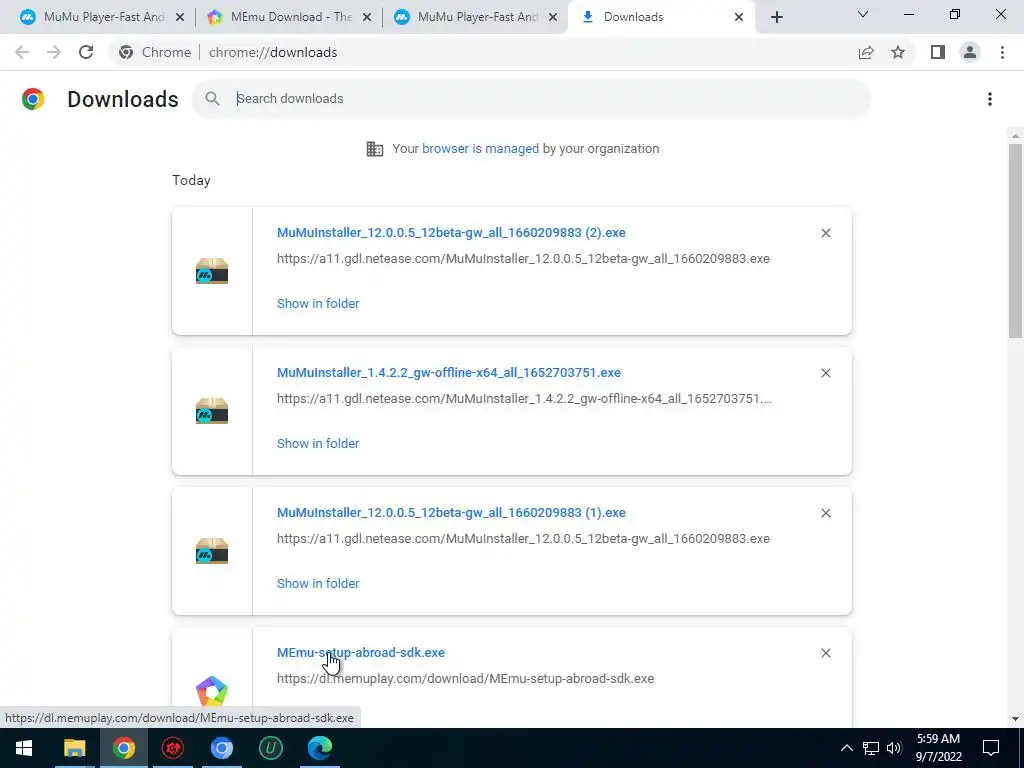Image resolution: width=1024 pixels, height=768 pixels.
Task: Open the volume tray icon
Action: pos(894,748)
